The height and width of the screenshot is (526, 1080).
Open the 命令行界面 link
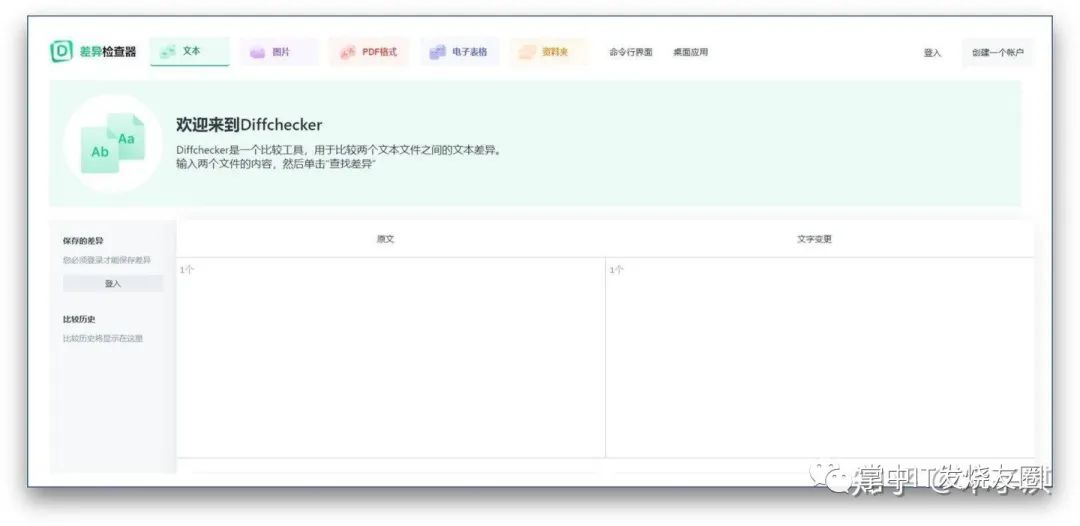click(x=630, y=52)
